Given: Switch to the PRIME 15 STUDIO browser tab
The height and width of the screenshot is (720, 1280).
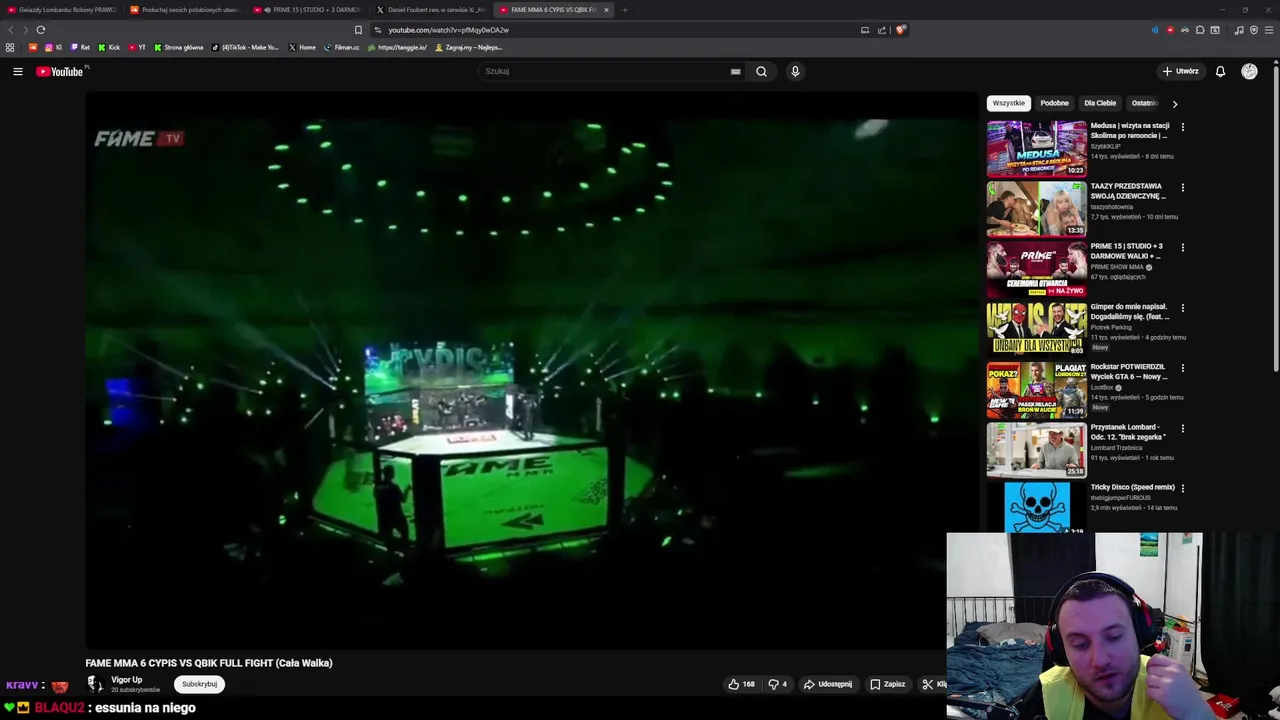Looking at the screenshot, I should 308,10.
